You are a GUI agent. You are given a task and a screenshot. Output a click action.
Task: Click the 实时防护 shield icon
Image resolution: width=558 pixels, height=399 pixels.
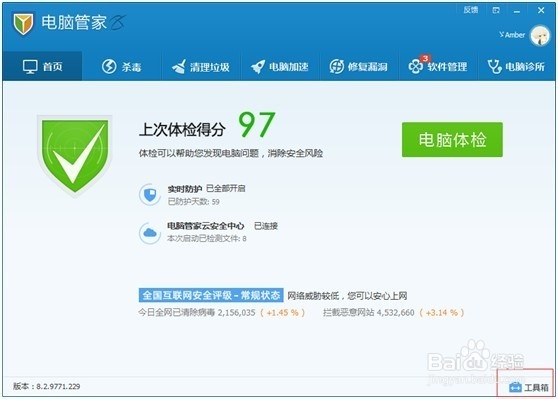click(150, 194)
